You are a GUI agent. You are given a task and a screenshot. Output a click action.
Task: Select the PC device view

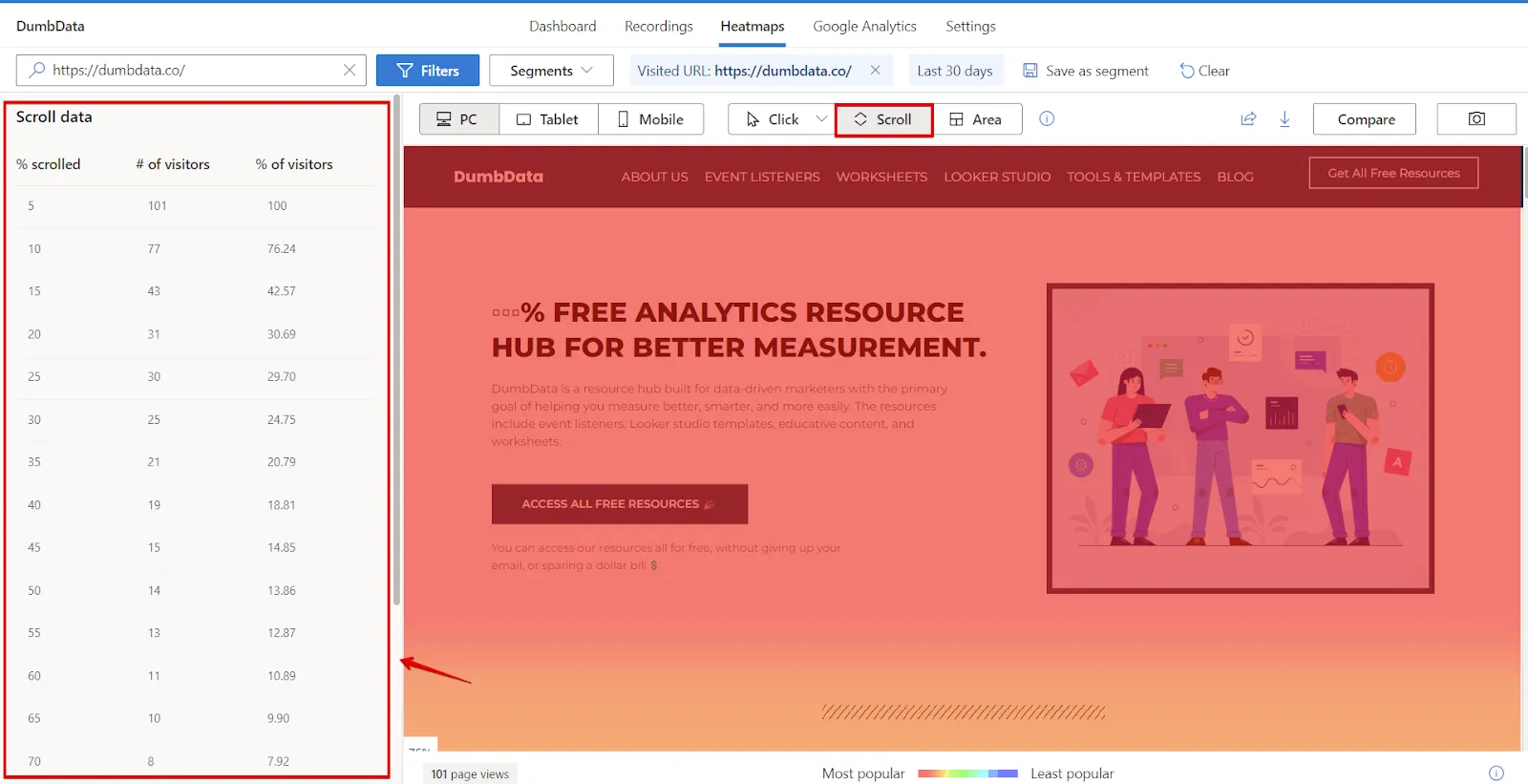click(458, 119)
